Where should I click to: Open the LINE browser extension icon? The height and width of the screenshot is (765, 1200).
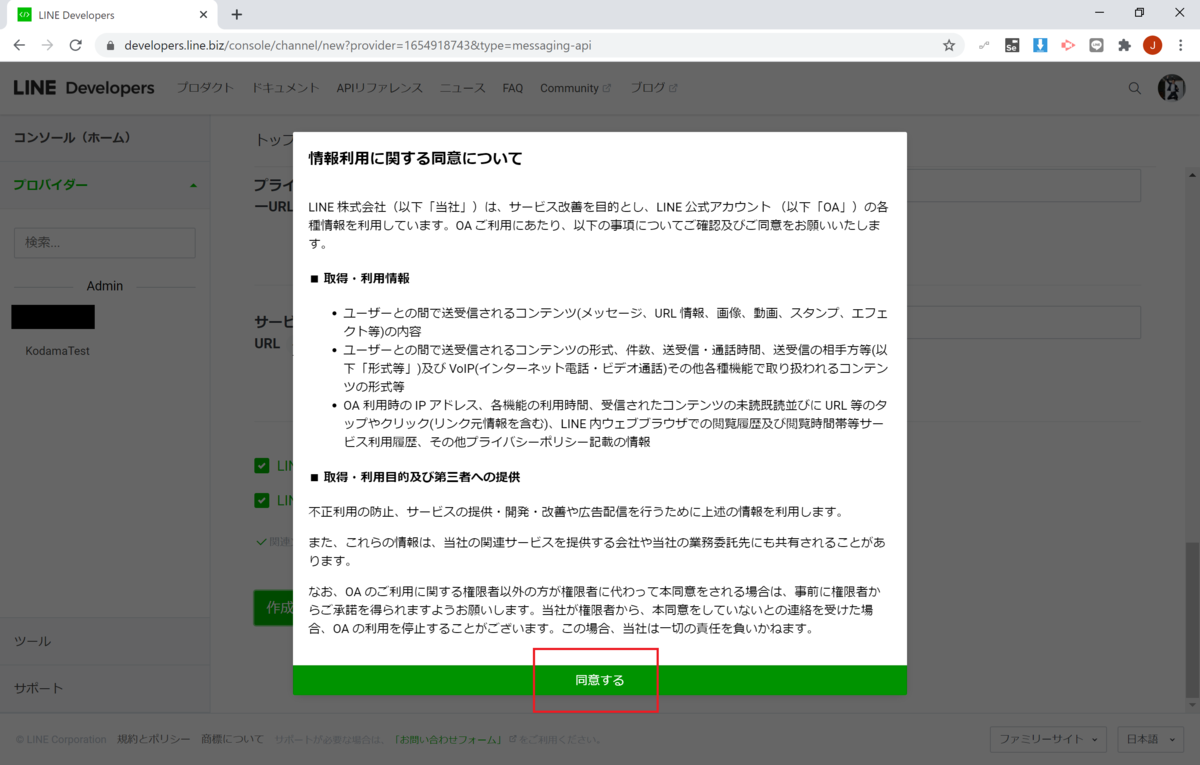tap(1096, 45)
